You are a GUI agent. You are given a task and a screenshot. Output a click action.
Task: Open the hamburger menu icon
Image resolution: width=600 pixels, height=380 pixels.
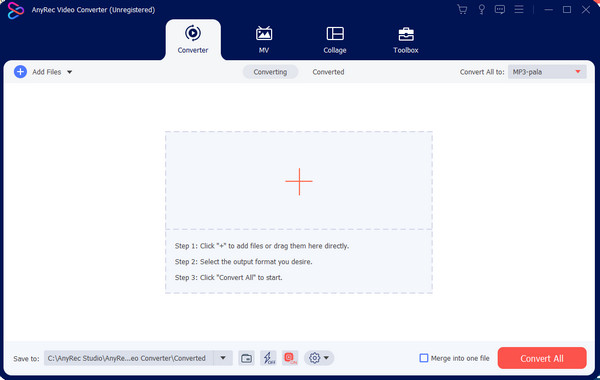point(519,9)
